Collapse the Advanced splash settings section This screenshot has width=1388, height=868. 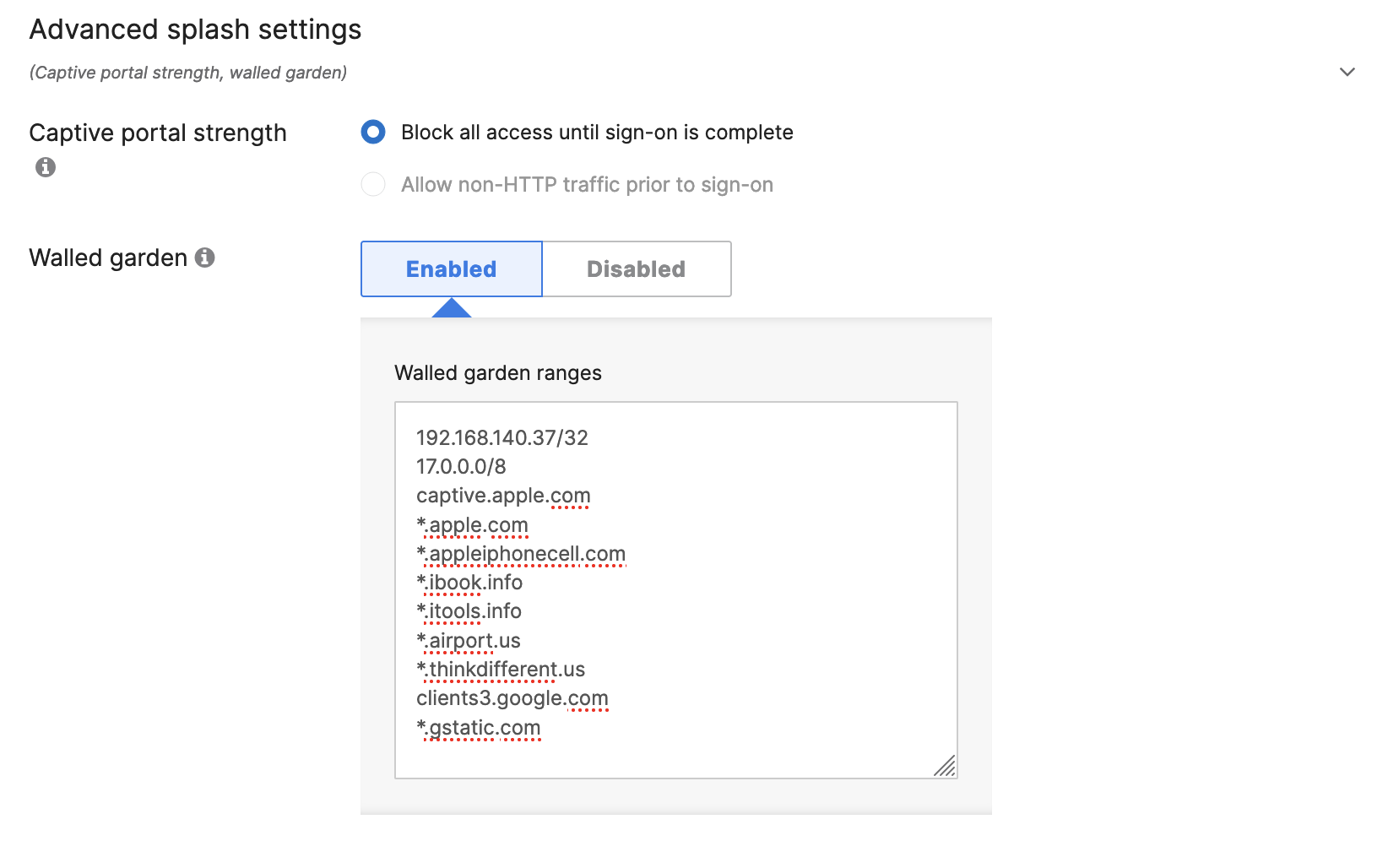point(1347,73)
